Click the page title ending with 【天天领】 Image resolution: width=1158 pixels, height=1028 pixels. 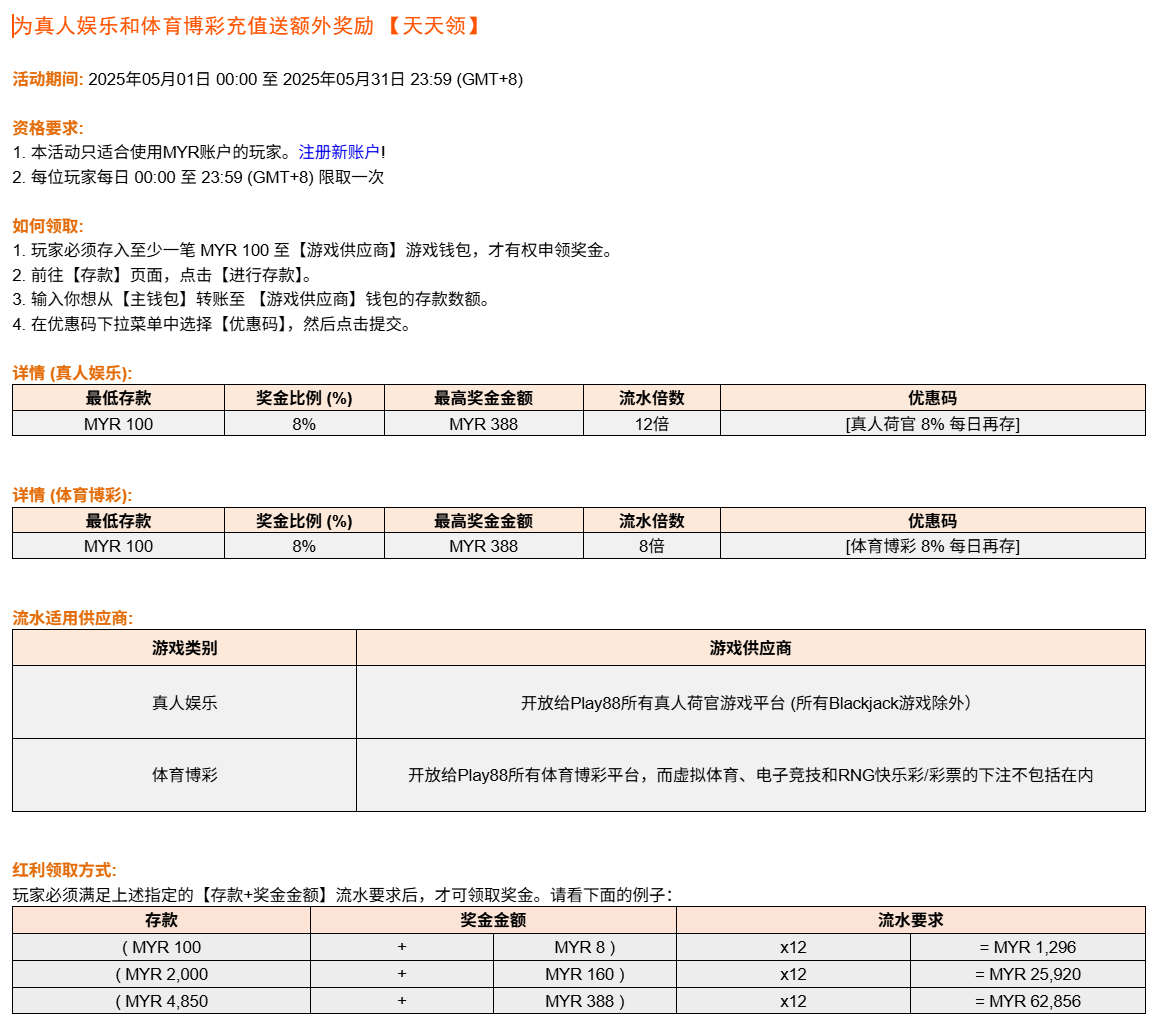point(247,27)
